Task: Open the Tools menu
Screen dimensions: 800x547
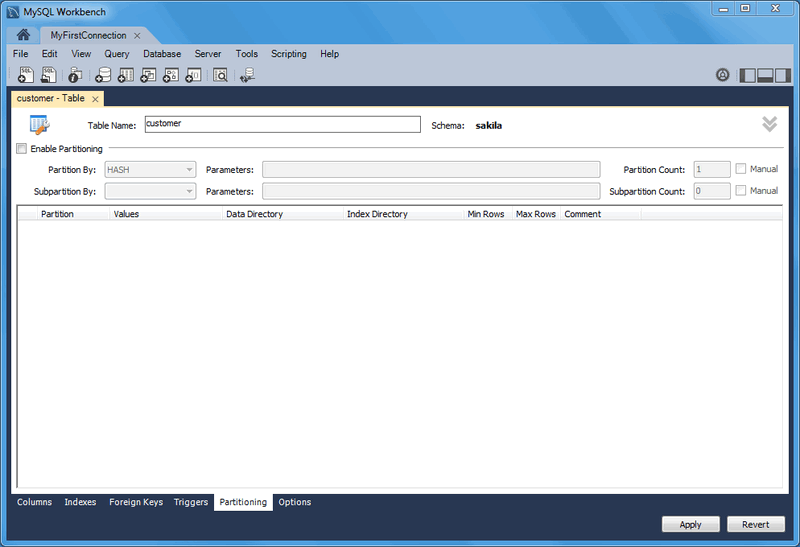Action: click(246, 54)
